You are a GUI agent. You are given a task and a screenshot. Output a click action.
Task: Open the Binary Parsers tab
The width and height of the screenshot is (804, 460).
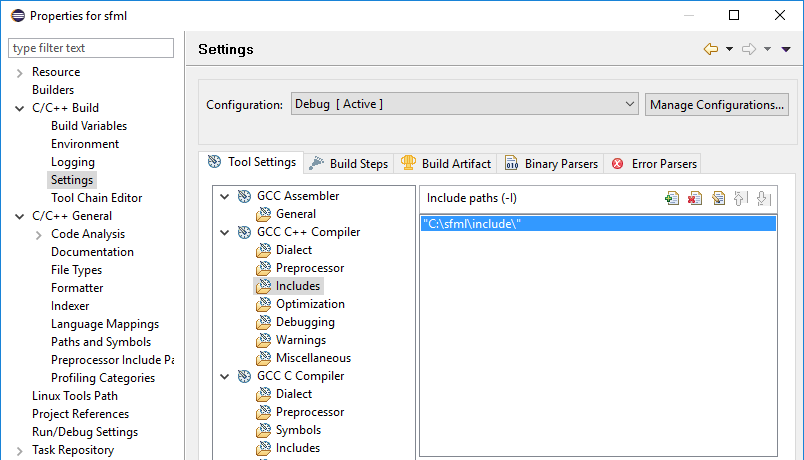(x=550, y=164)
